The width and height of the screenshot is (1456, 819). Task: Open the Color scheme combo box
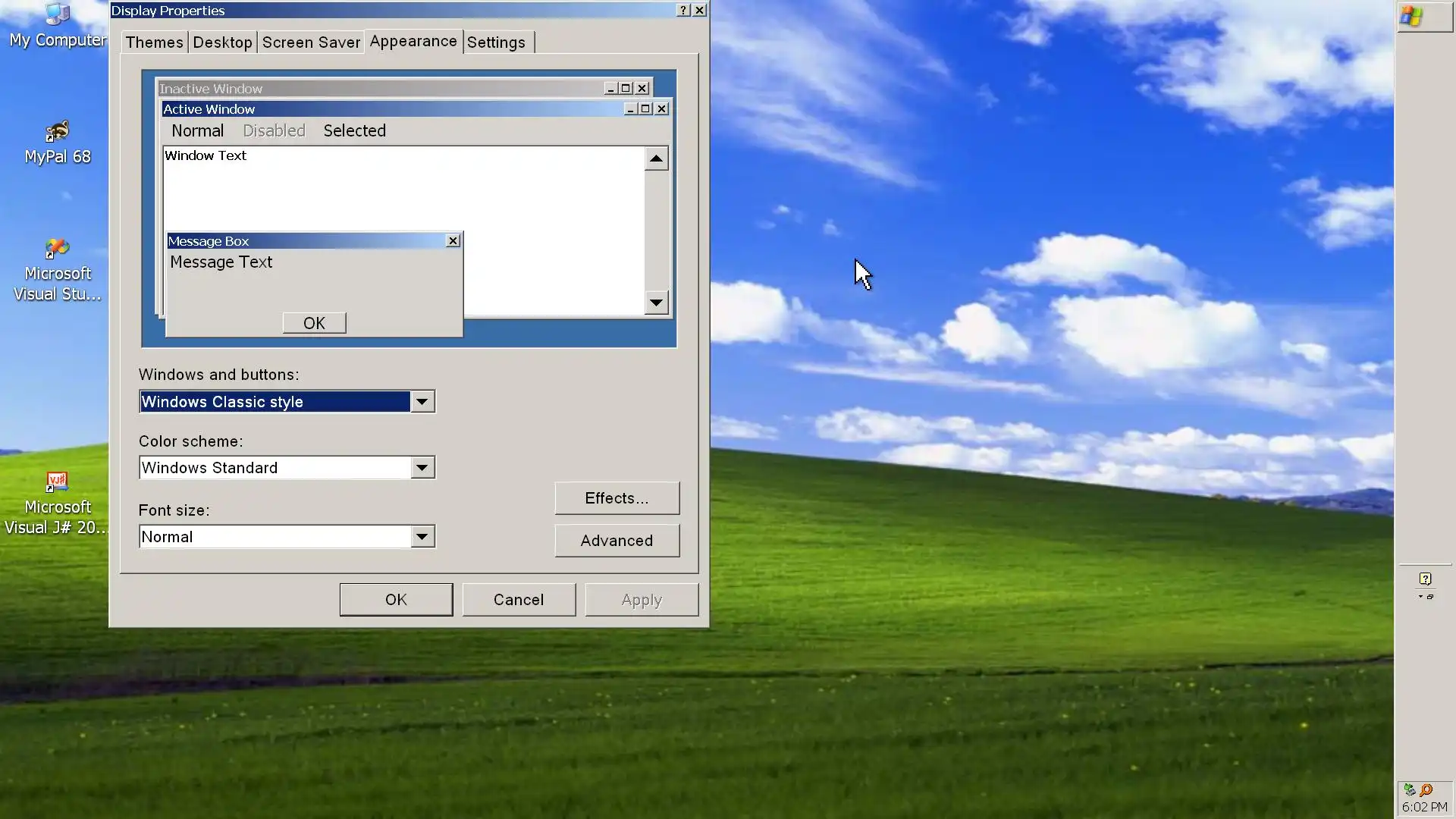point(422,467)
